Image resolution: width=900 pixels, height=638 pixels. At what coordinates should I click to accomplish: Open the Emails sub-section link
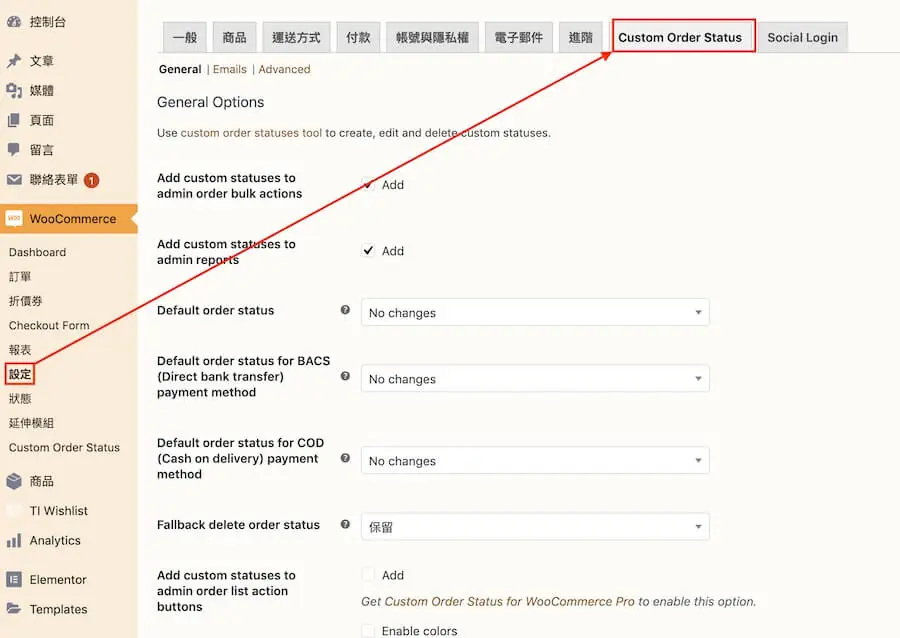[230, 69]
